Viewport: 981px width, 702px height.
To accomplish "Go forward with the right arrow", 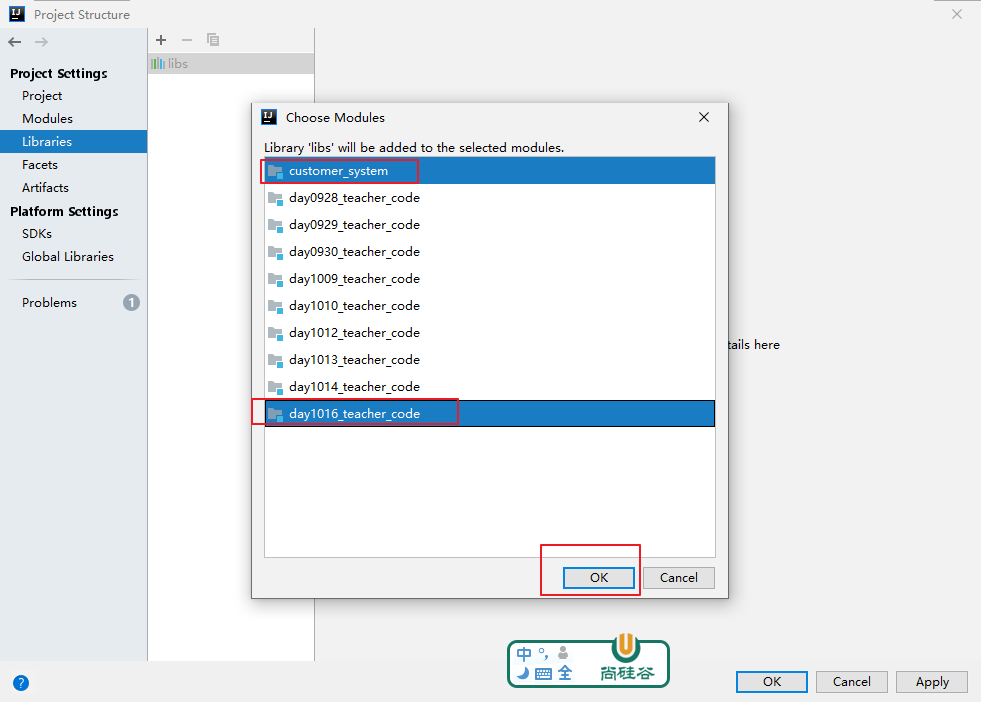I will pos(41,42).
